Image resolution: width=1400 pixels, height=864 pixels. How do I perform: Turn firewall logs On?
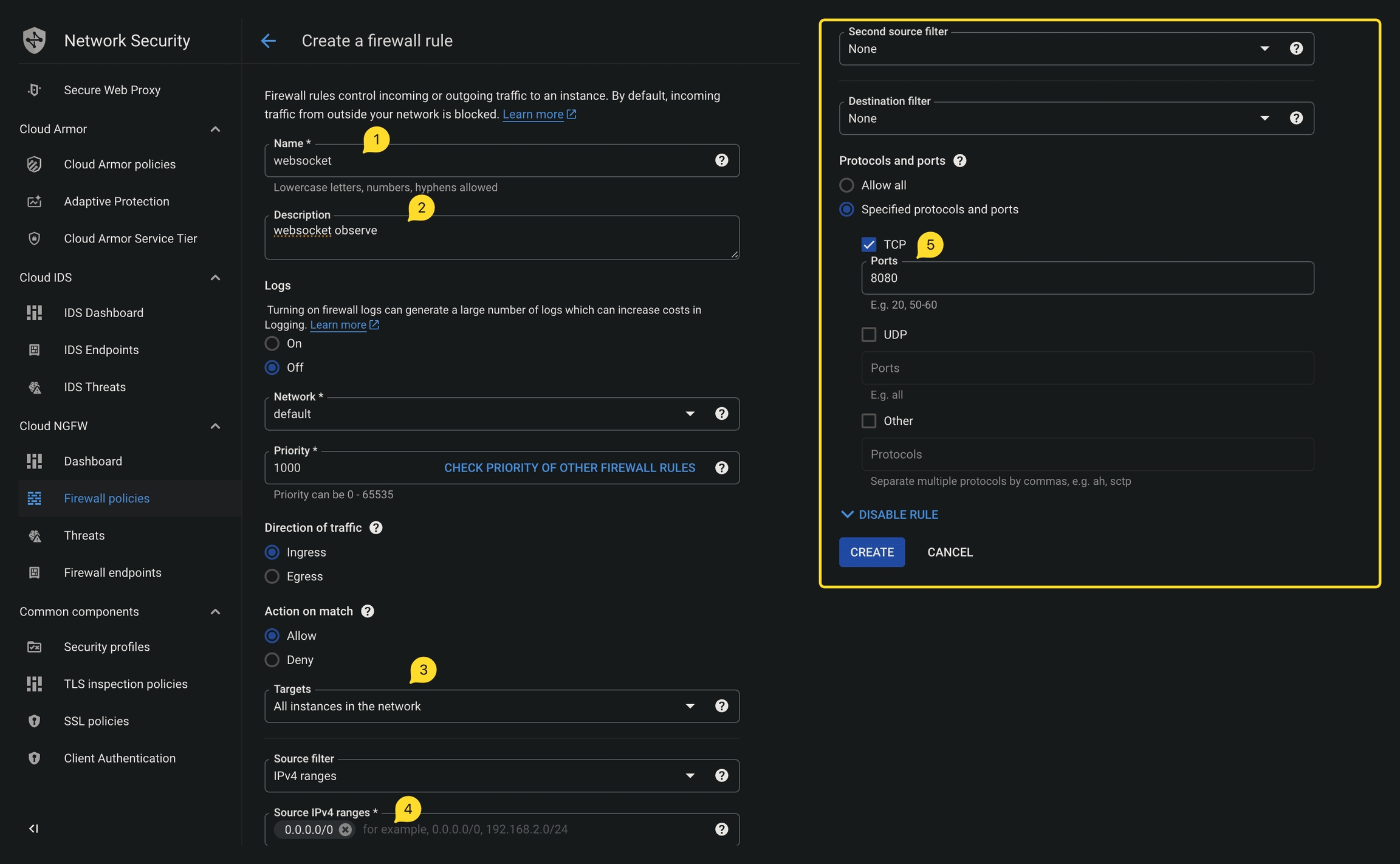(272, 343)
